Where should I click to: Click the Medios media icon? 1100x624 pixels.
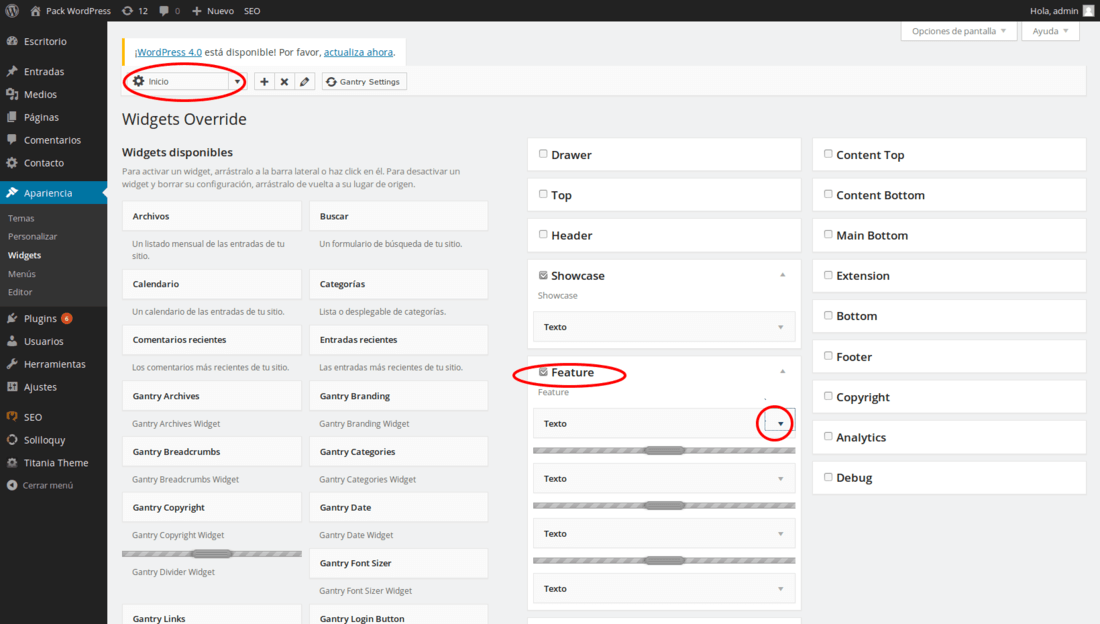coord(12,94)
